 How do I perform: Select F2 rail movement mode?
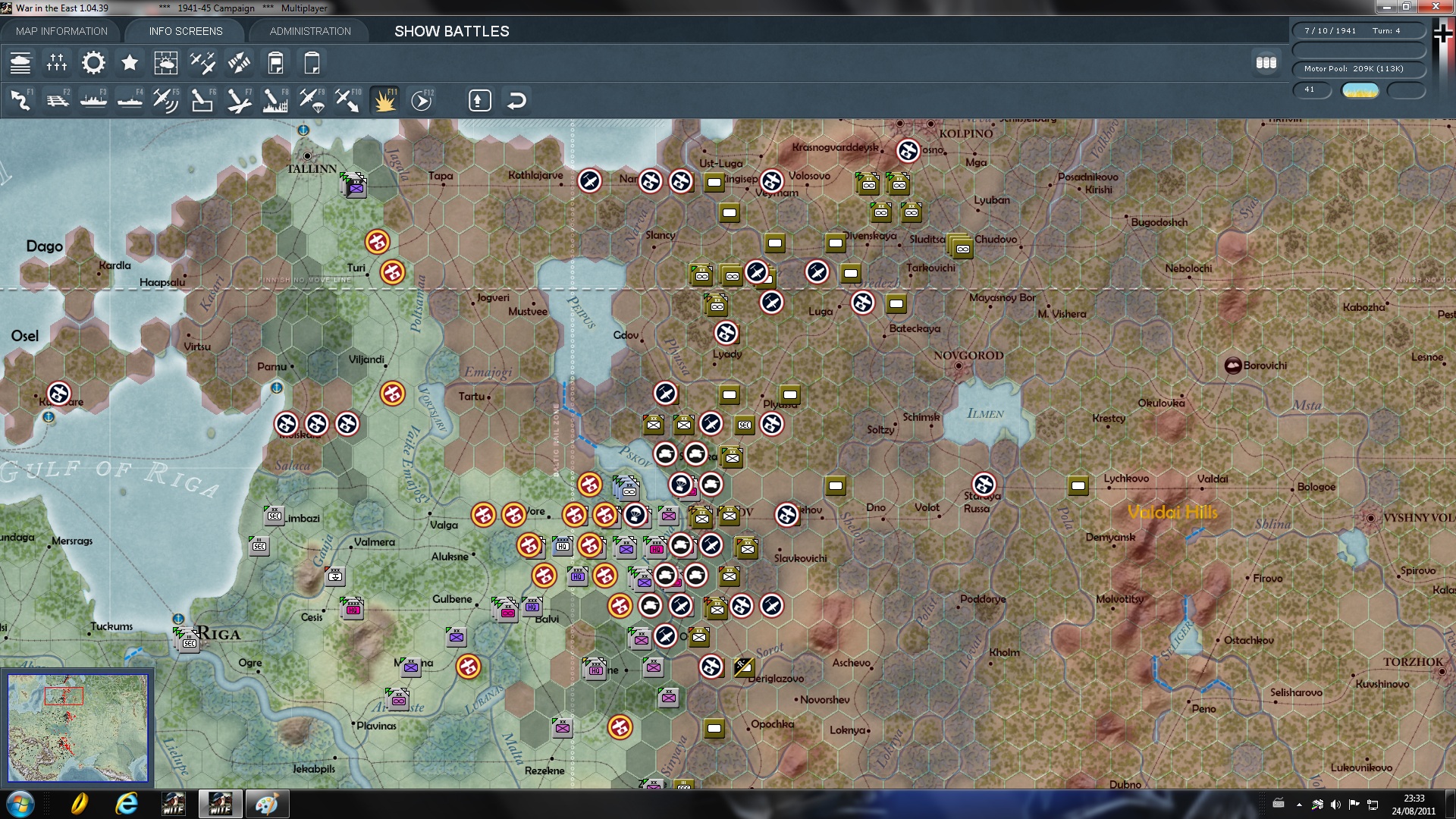coord(57,100)
